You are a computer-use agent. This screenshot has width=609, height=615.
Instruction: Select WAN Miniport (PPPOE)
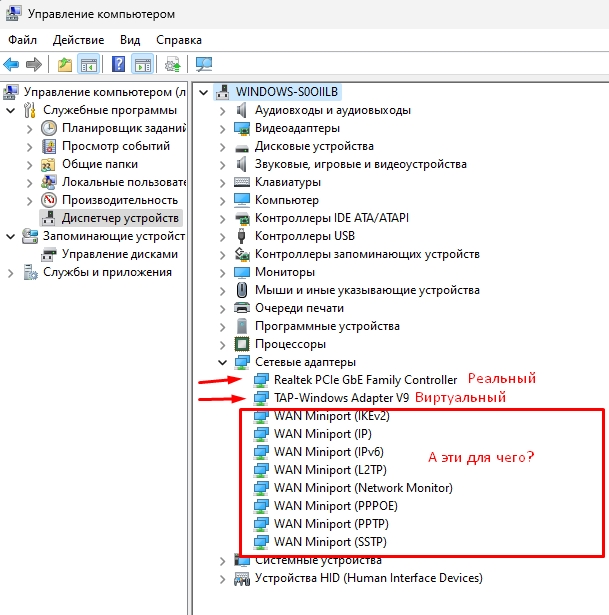pyautogui.click(x=336, y=506)
